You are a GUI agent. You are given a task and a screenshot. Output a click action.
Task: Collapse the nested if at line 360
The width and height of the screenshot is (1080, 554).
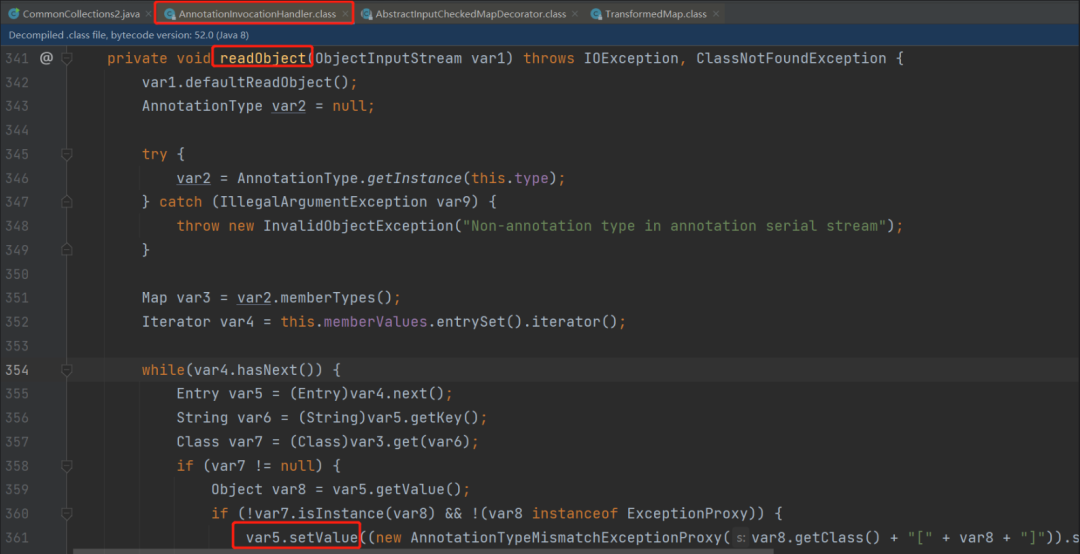[x=67, y=513]
